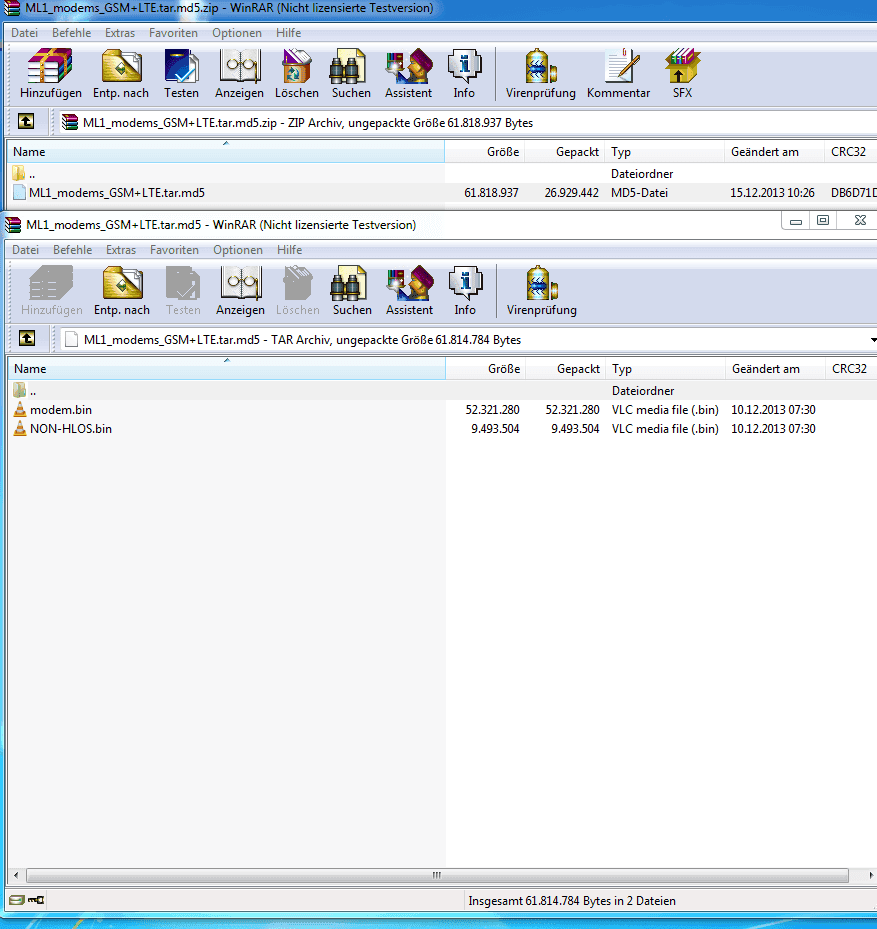Click Info icon in the ZIP archive window
Image resolution: width=877 pixels, height=929 pixels.
[x=465, y=66]
